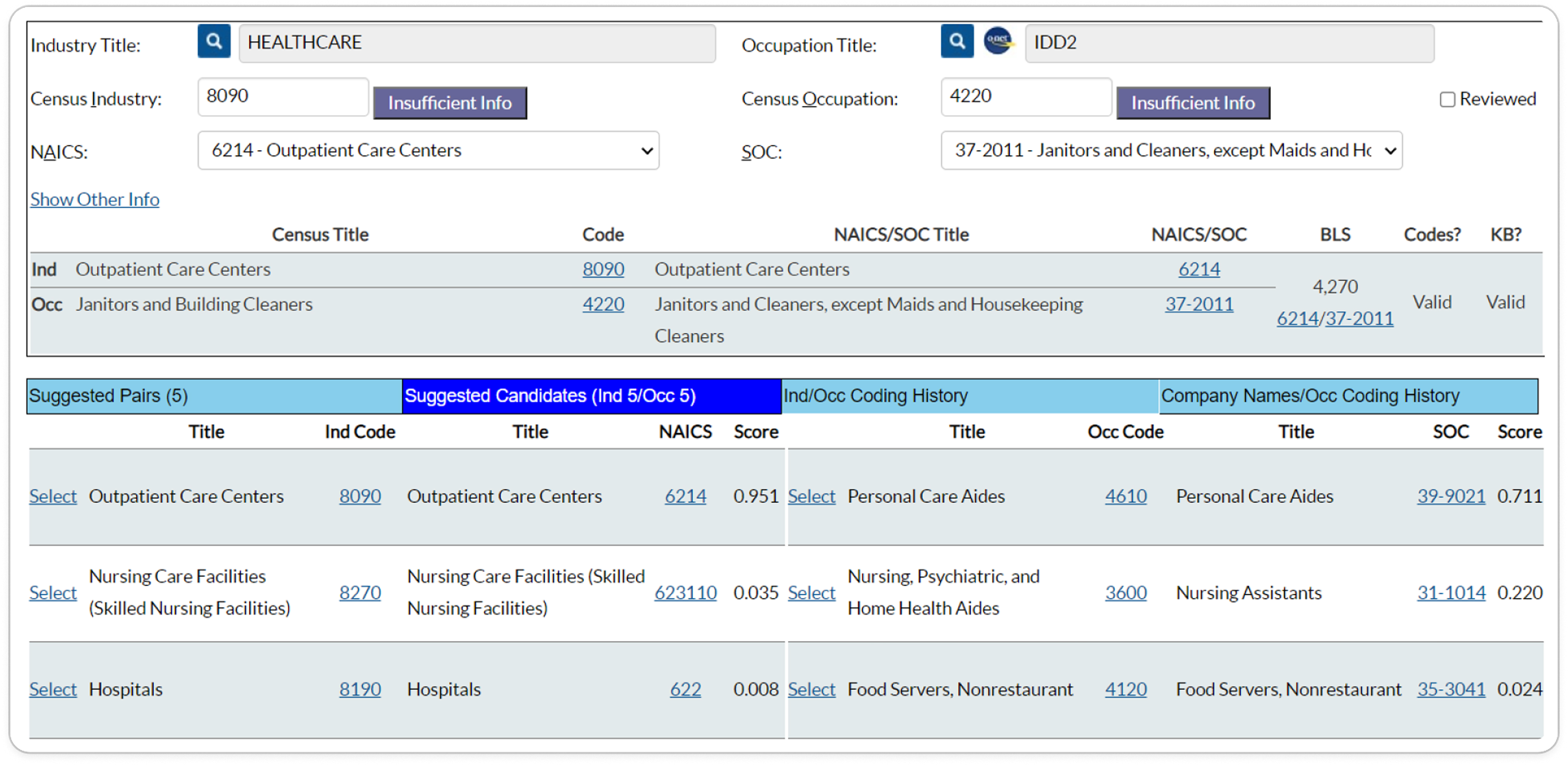Open Ind Code 8270 link
1568x766 pixels.
point(360,592)
